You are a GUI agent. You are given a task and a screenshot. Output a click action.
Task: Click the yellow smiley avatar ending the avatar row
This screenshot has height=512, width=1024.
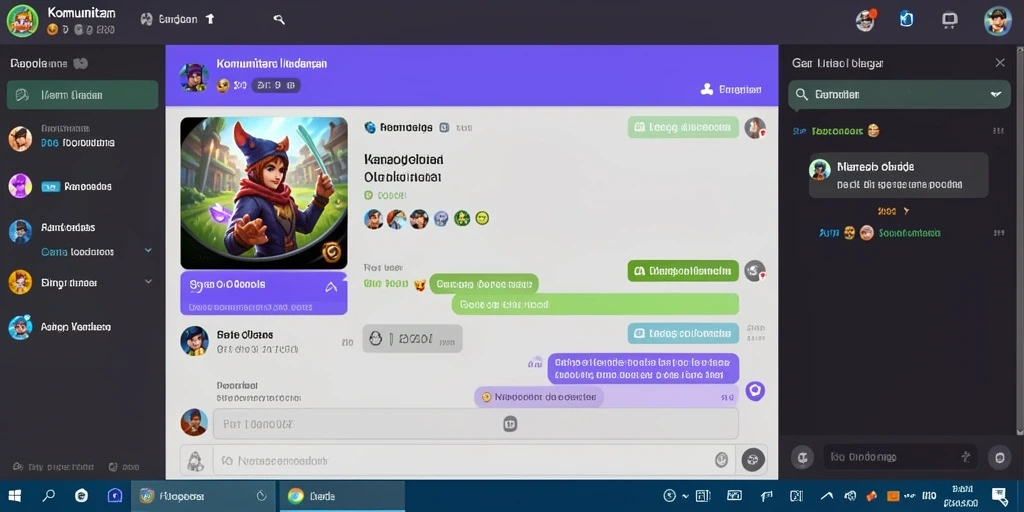click(x=482, y=219)
